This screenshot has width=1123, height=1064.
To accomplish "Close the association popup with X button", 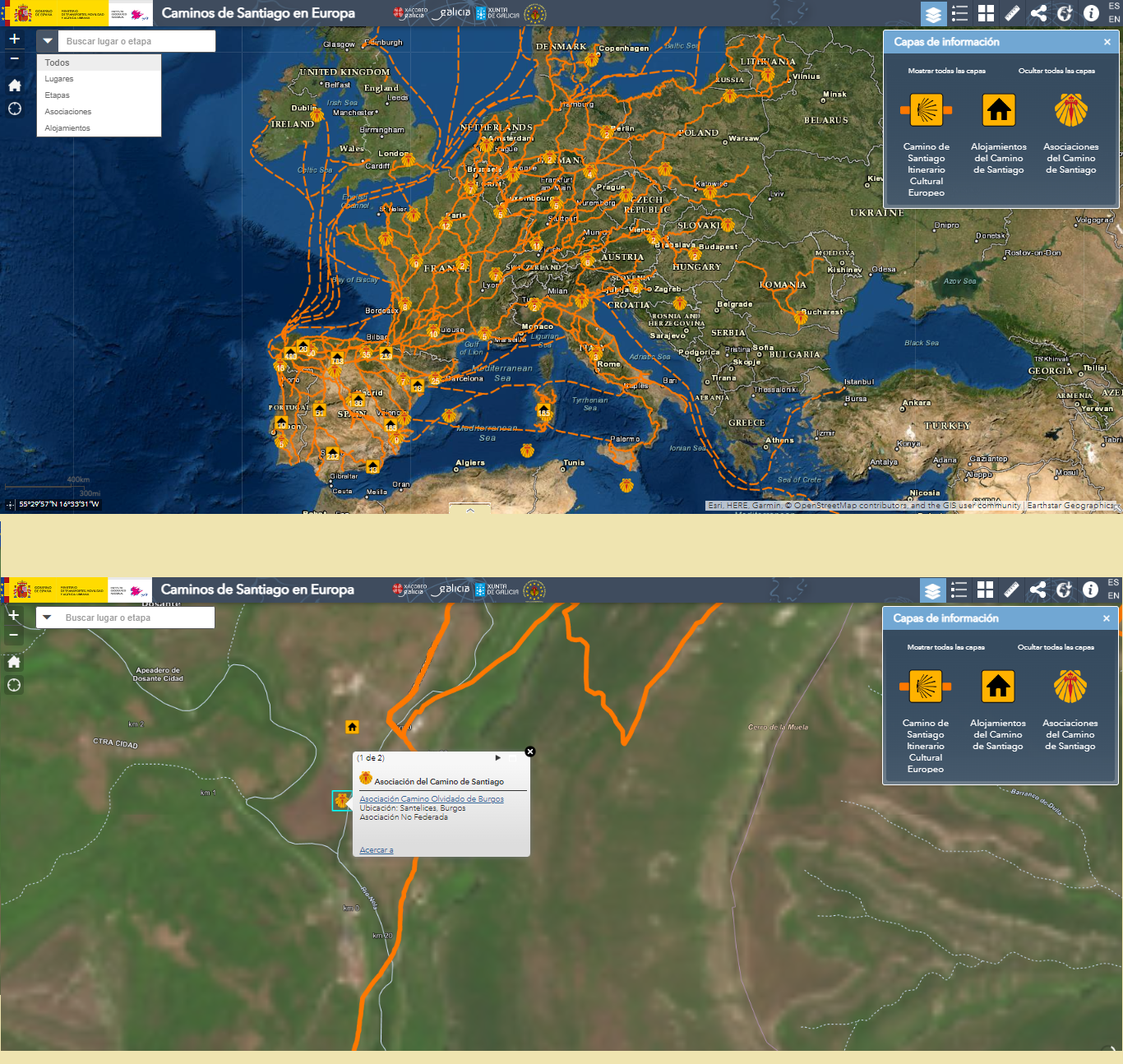I will click(x=530, y=752).
